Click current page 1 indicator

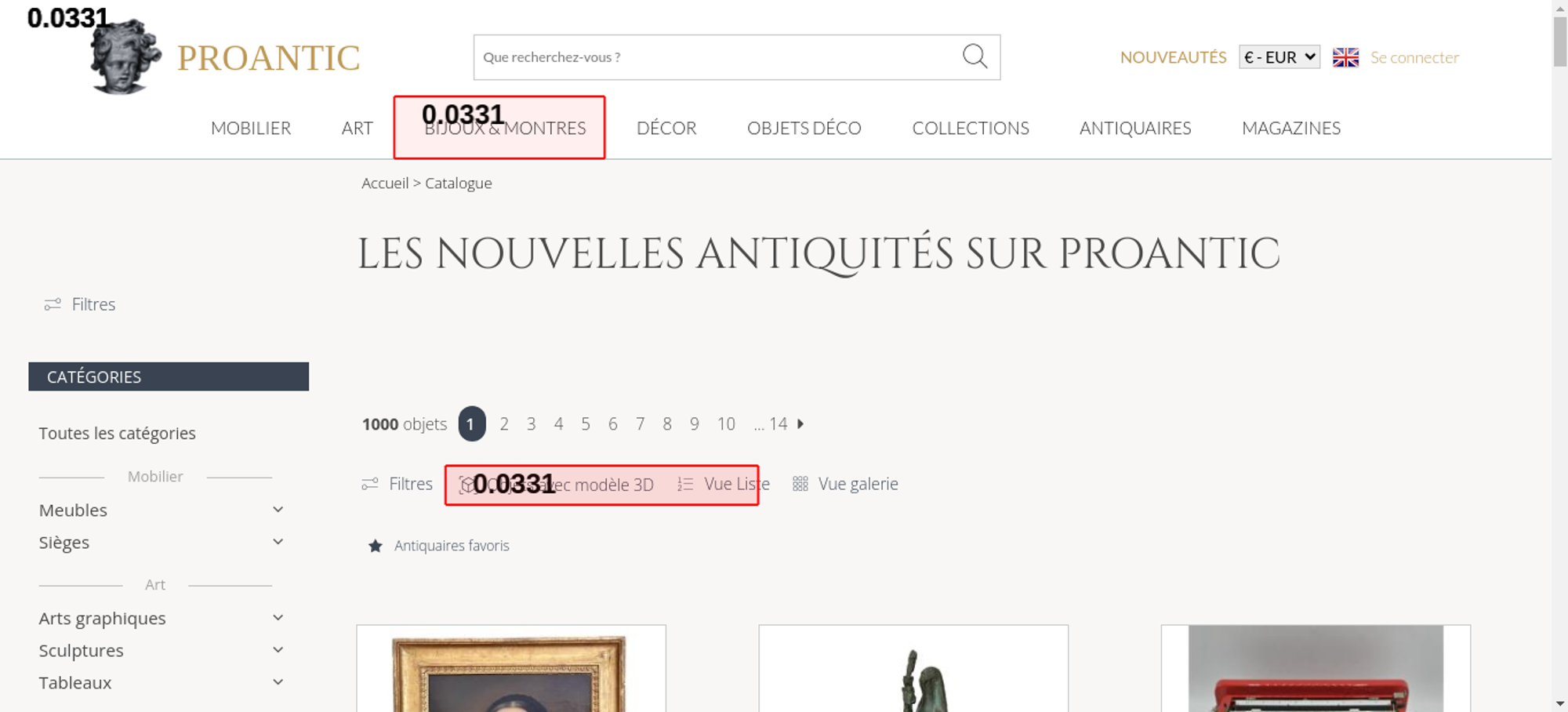471,423
